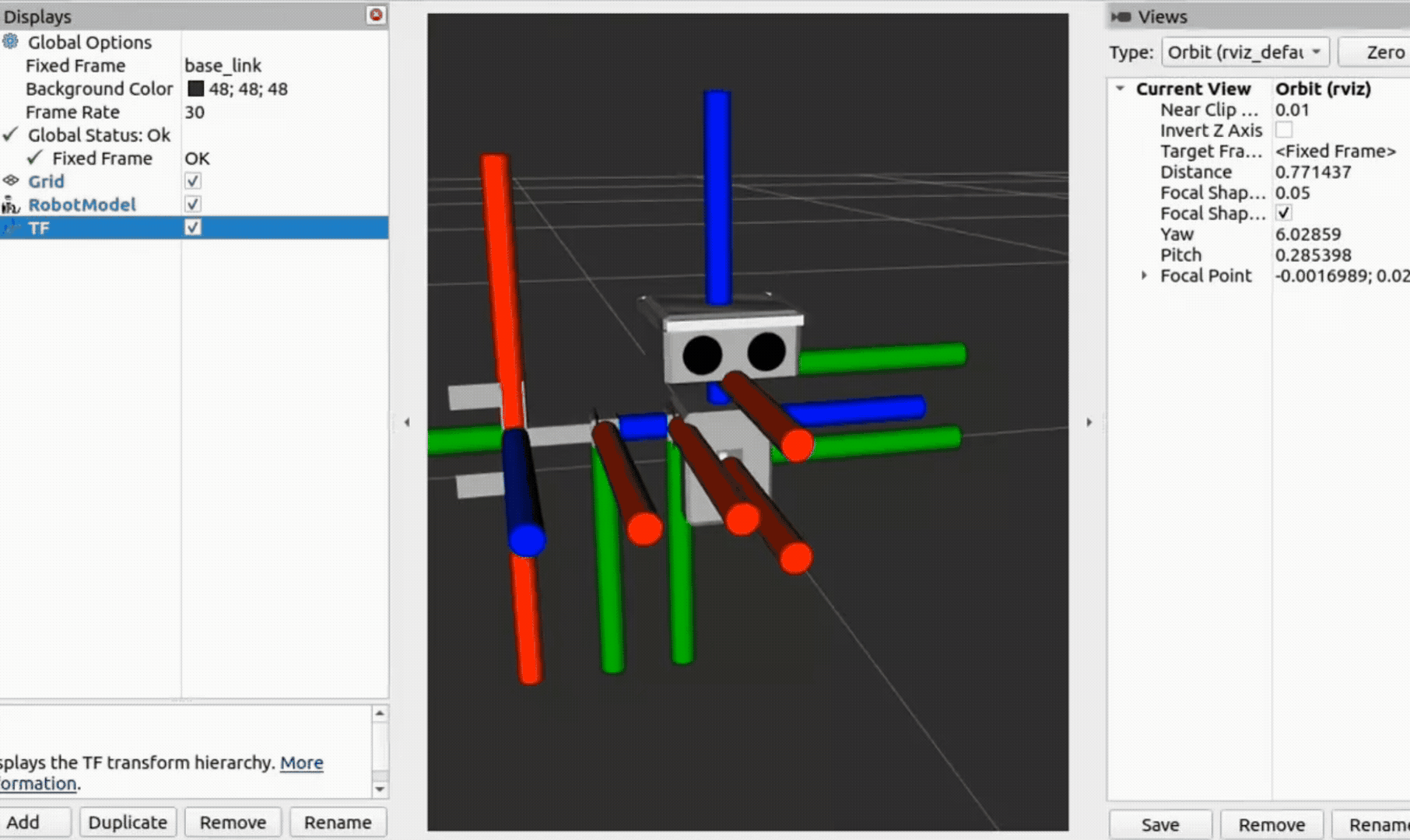The image size is (1410, 840).
Task: Edit the Focal Shape Size 0.05
Action: click(x=1292, y=193)
